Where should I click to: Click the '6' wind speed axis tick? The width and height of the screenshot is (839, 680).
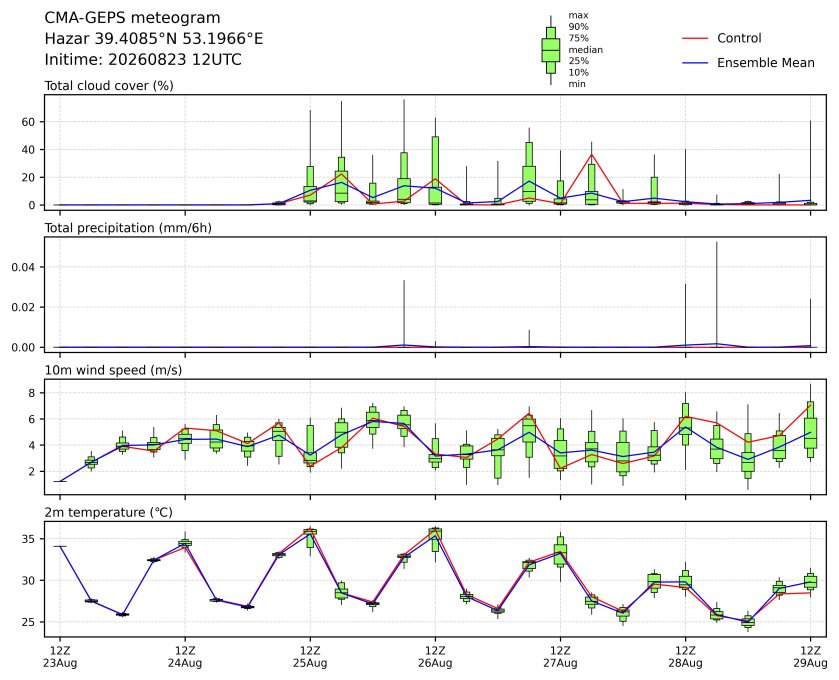pyautogui.click(x=32, y=419)
